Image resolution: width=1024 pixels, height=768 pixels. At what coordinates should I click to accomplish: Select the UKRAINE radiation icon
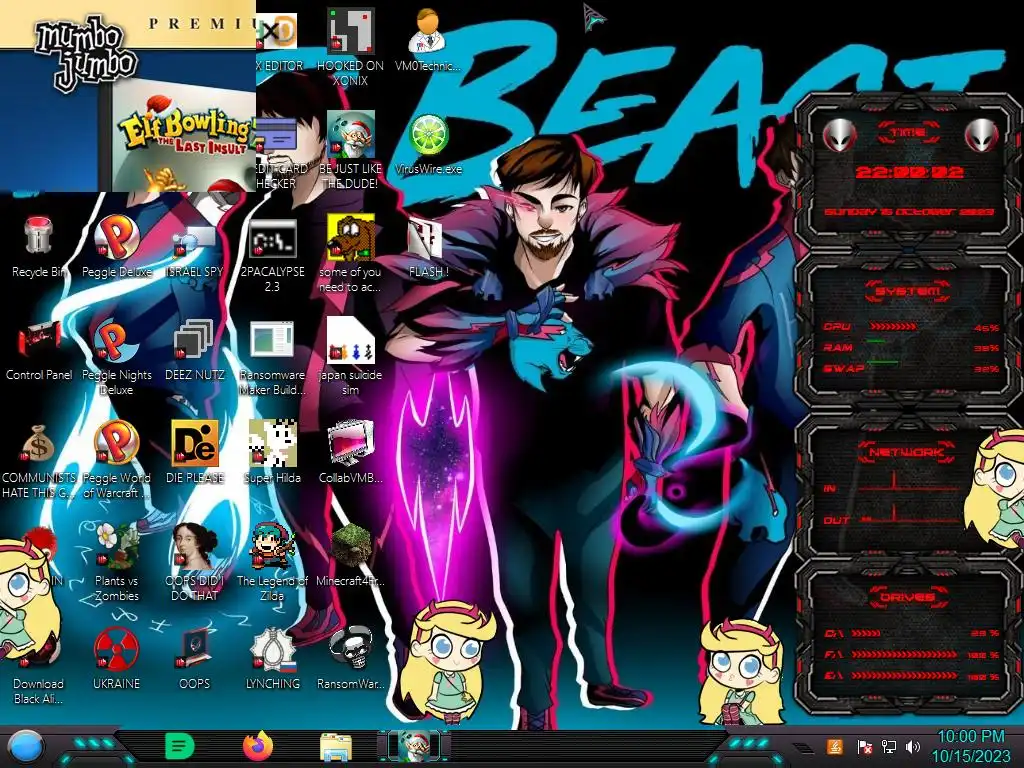(116, 649)
